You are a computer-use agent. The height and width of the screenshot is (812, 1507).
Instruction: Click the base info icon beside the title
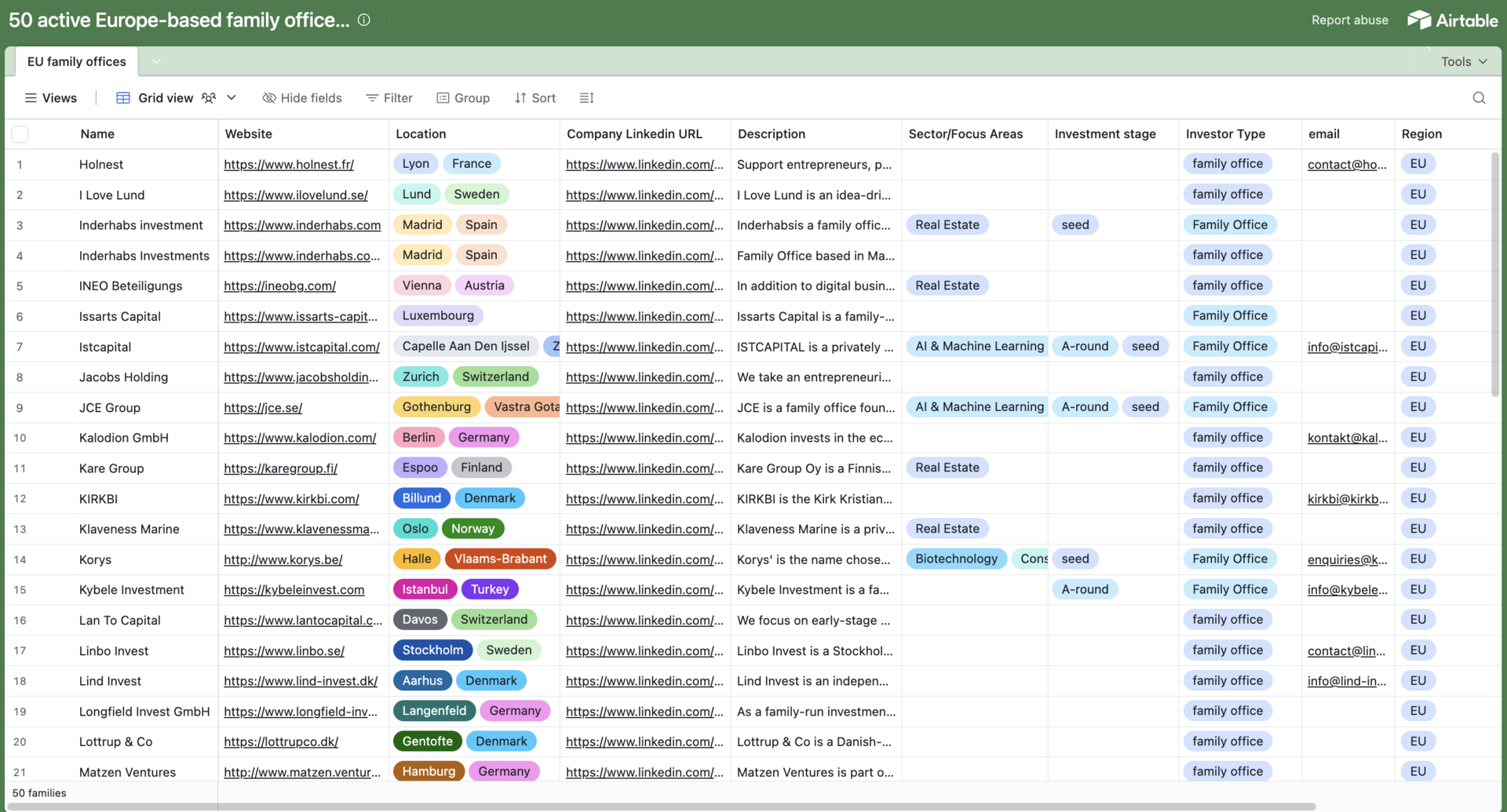coord(364,20)
